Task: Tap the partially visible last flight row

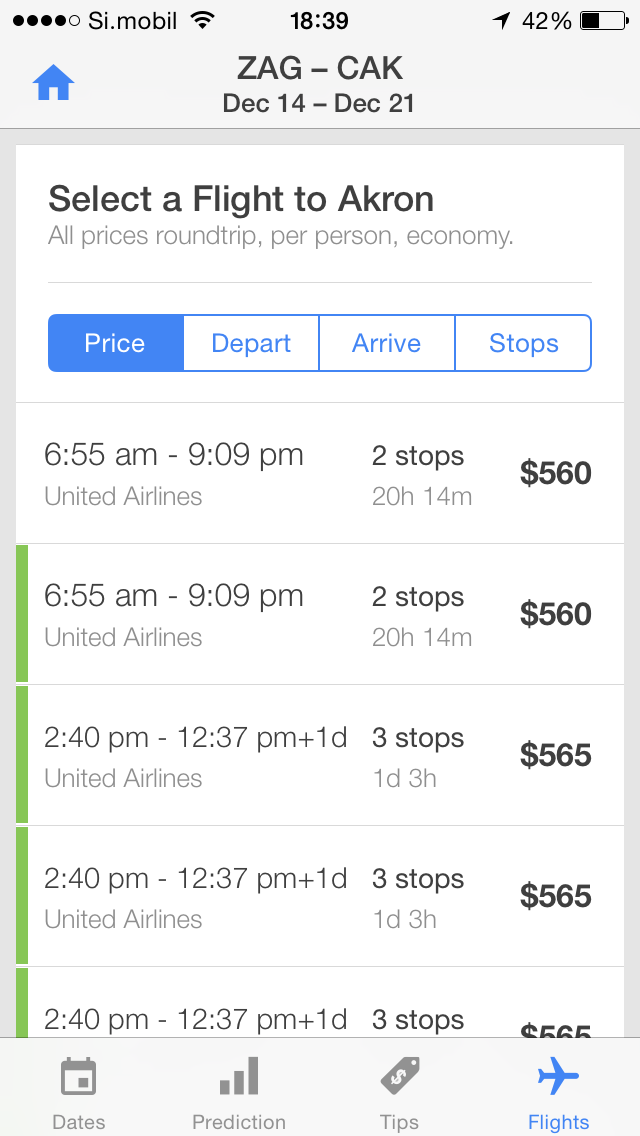Action: click(320, 1002)
